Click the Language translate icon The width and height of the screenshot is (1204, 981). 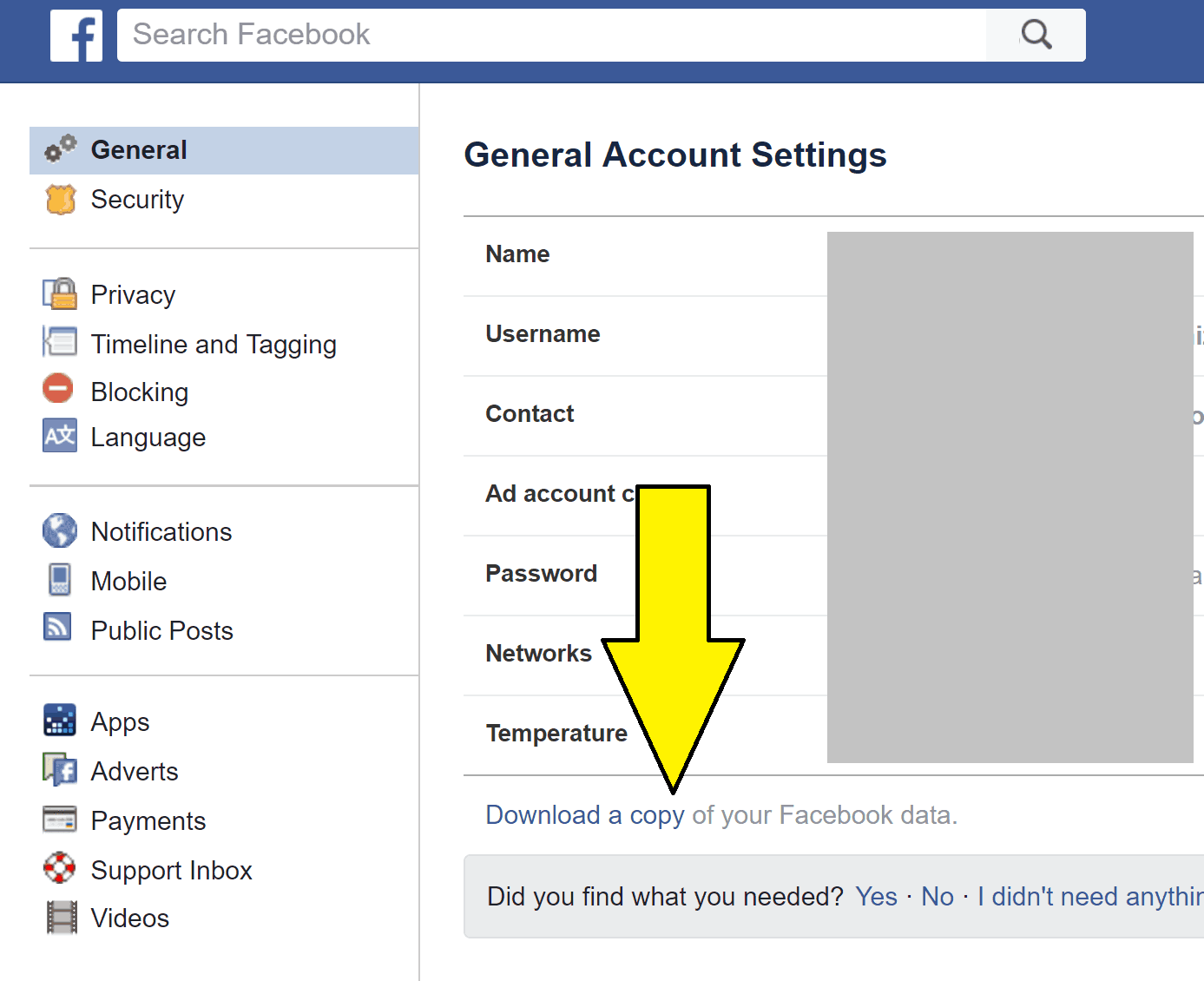coord(60,436)
